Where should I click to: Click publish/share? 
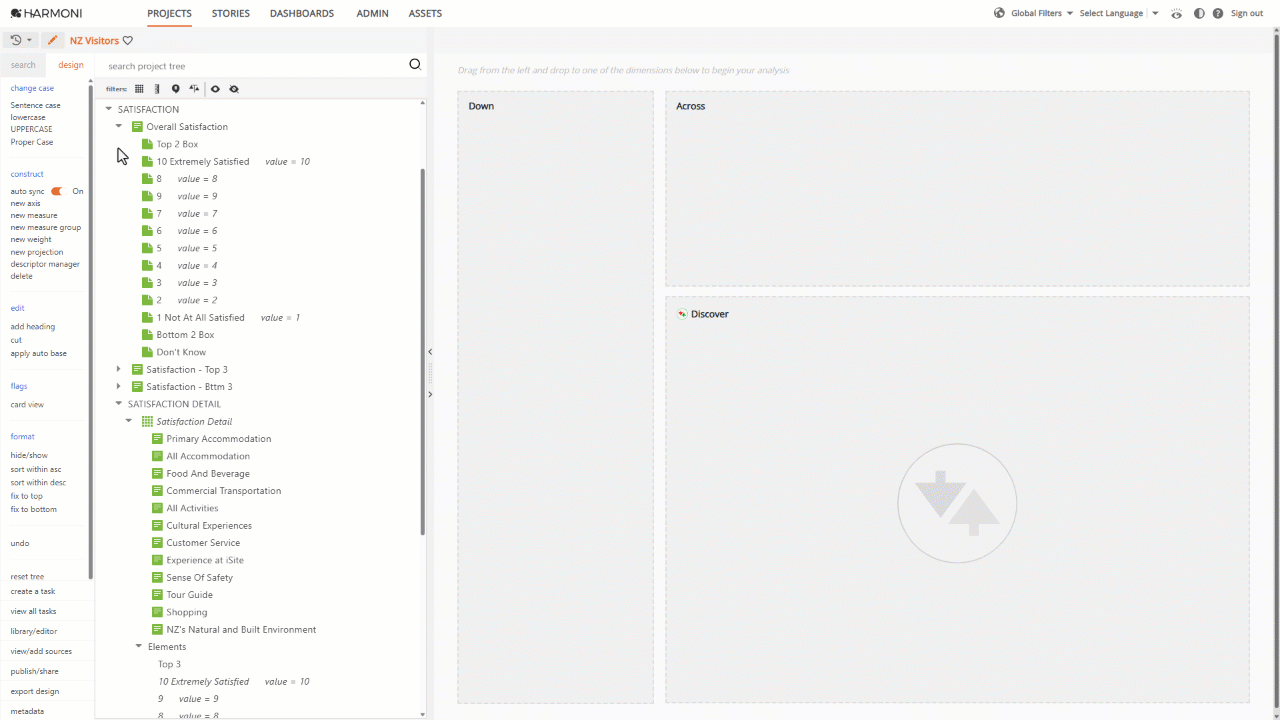pos(34,671)
